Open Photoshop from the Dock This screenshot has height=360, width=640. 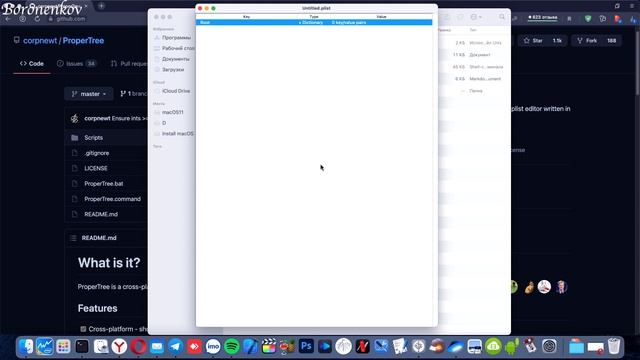[x=306, y=347]
